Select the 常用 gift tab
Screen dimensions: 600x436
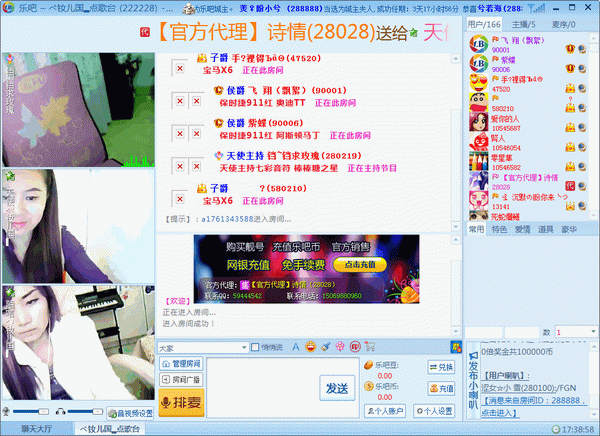tap(476, 229)
